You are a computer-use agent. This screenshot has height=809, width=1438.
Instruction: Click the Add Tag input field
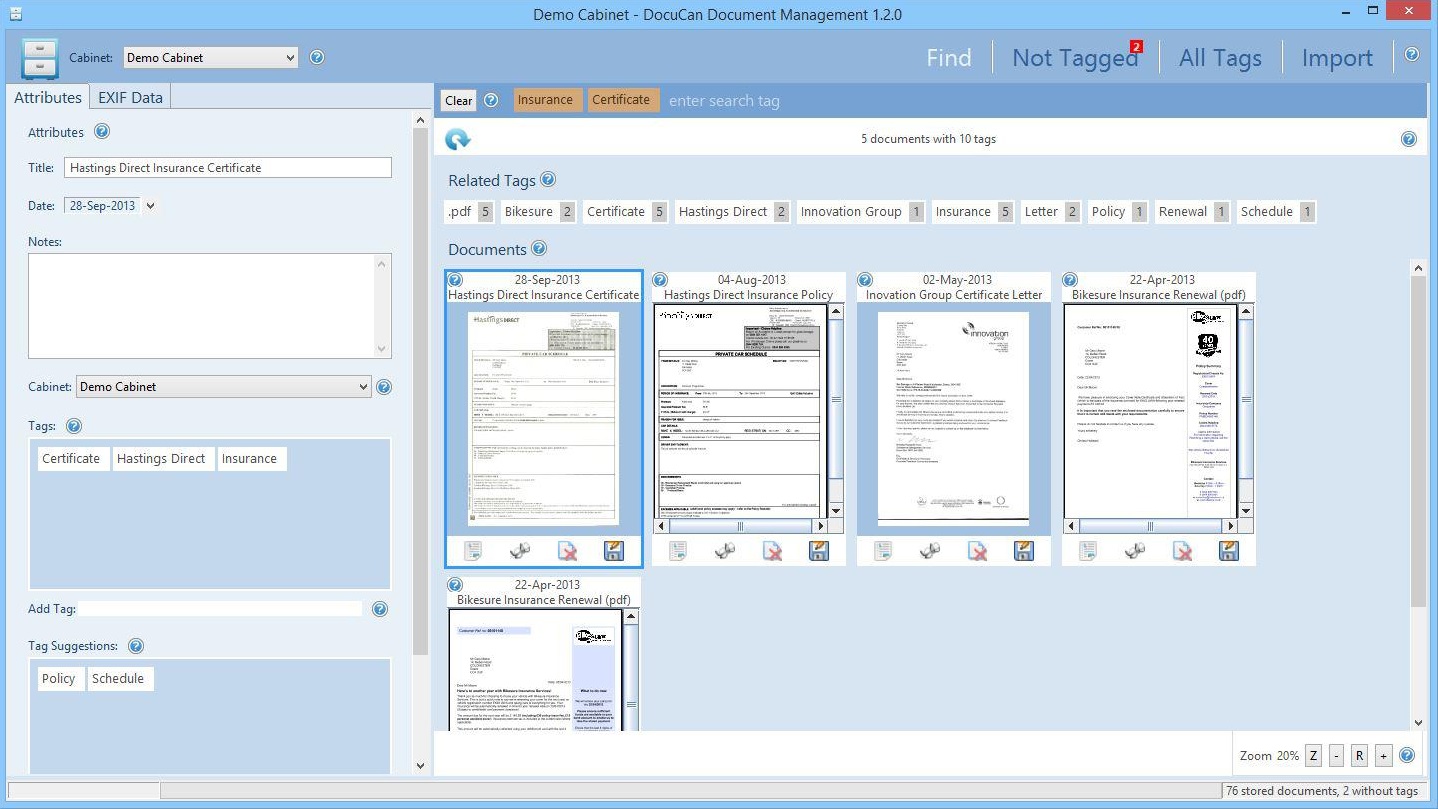tap(220, 608)
